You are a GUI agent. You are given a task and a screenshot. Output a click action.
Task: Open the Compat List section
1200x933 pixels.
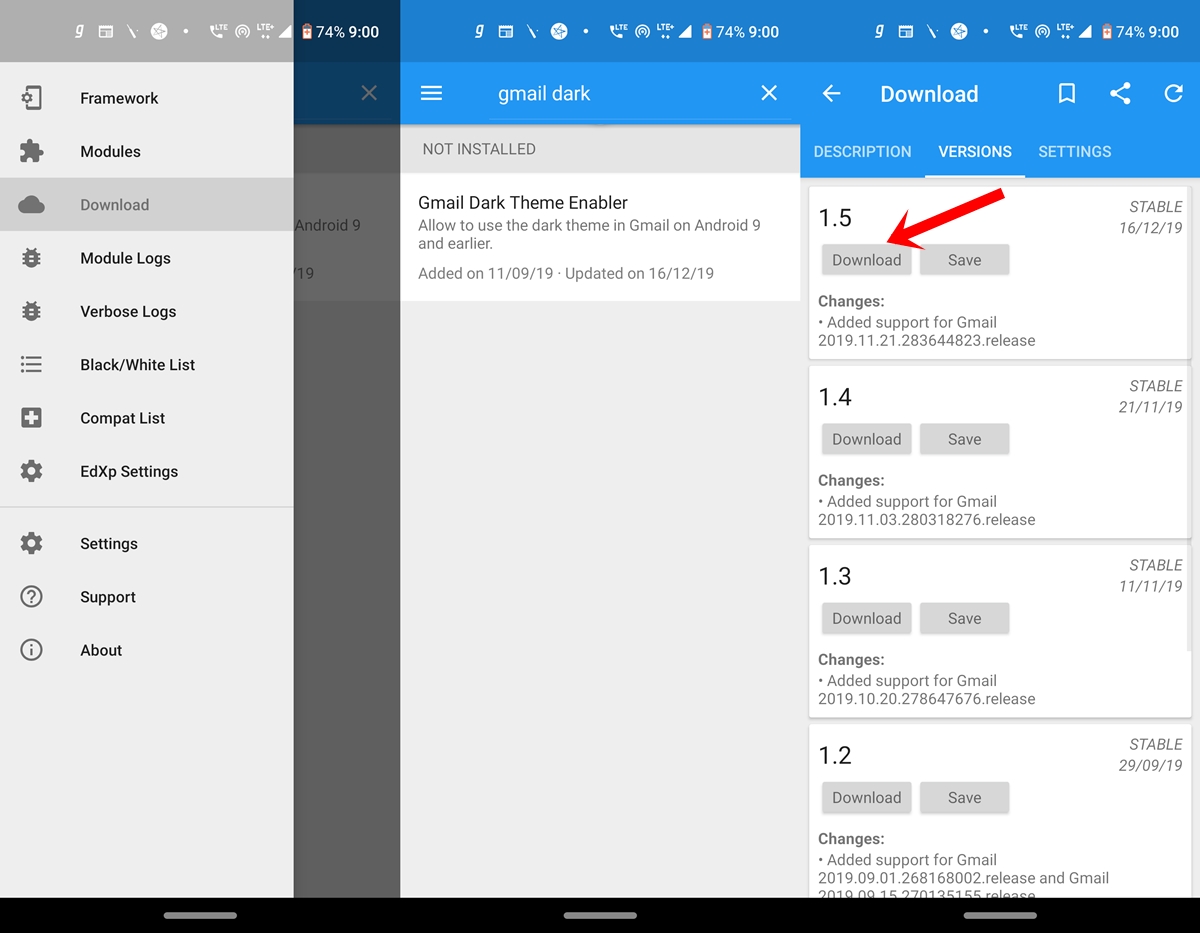[31, 418]
